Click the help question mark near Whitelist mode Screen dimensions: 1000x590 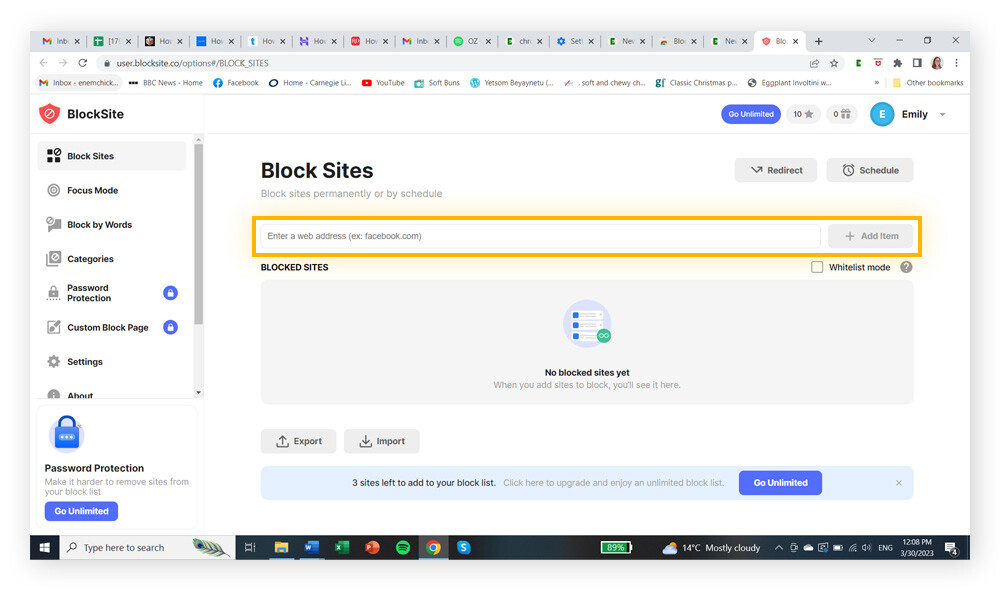click(x=906, y=267)
